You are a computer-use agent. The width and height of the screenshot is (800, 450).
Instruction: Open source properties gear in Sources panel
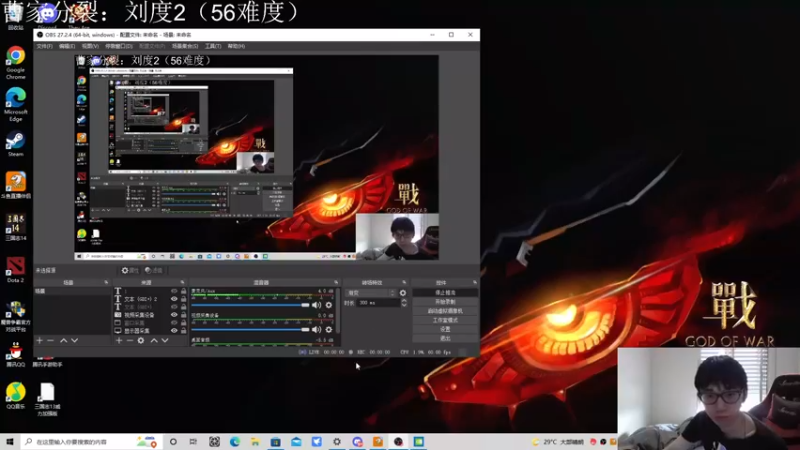click(x=141, y=340)
